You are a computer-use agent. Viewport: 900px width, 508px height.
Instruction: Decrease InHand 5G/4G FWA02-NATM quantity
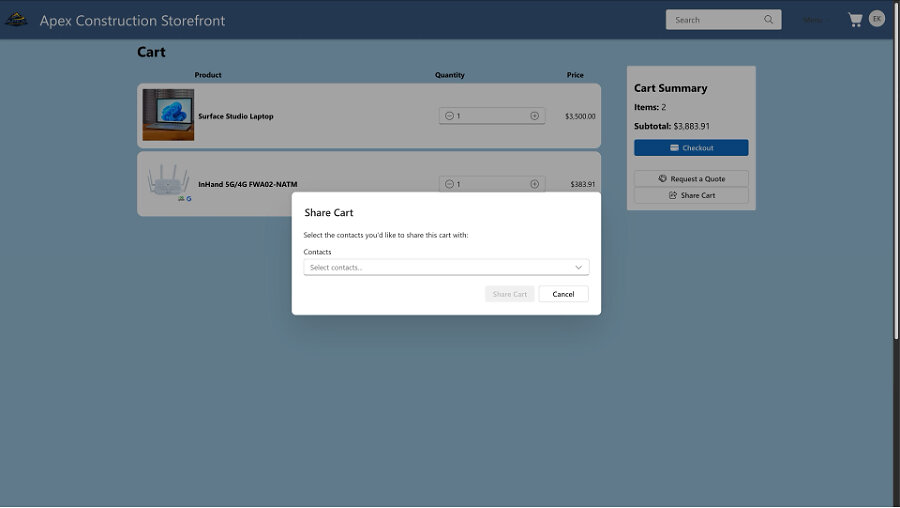pos(449,184)
